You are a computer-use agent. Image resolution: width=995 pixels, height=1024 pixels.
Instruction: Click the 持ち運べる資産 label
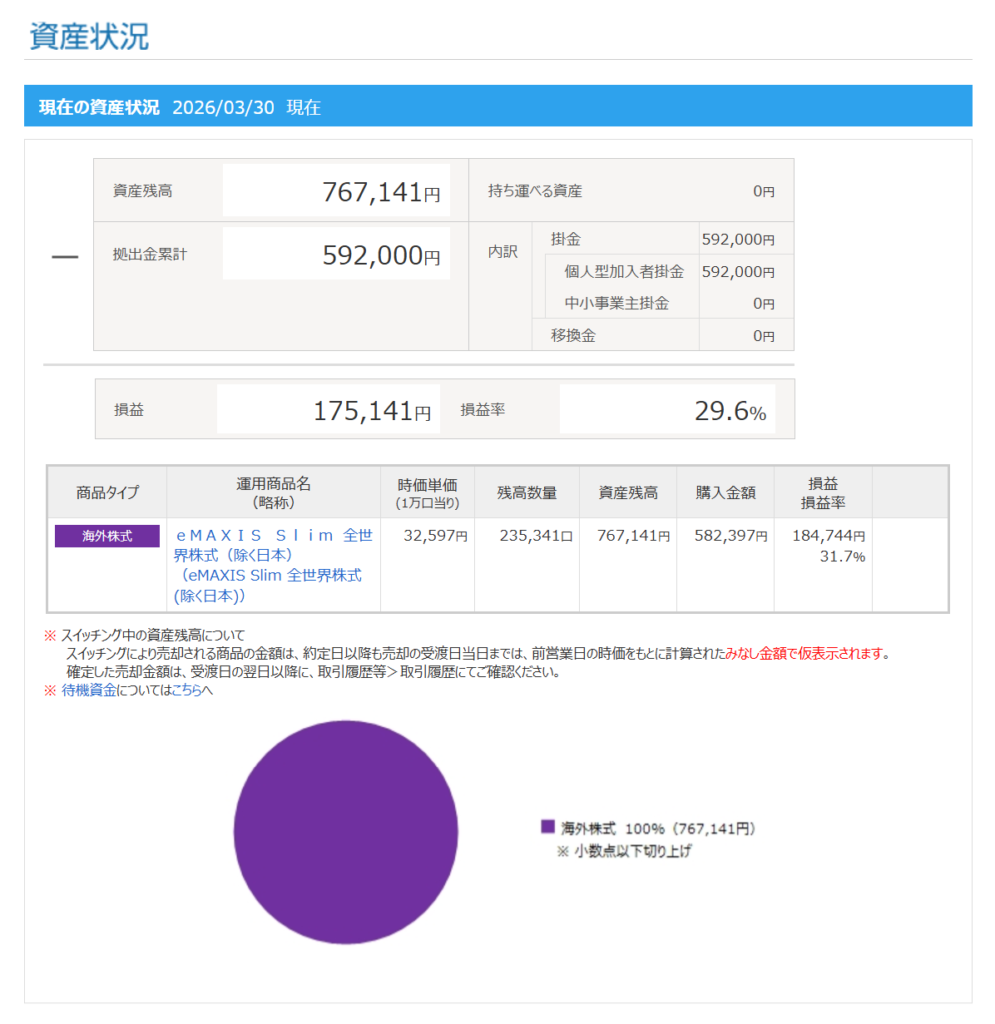coord(535,191)
